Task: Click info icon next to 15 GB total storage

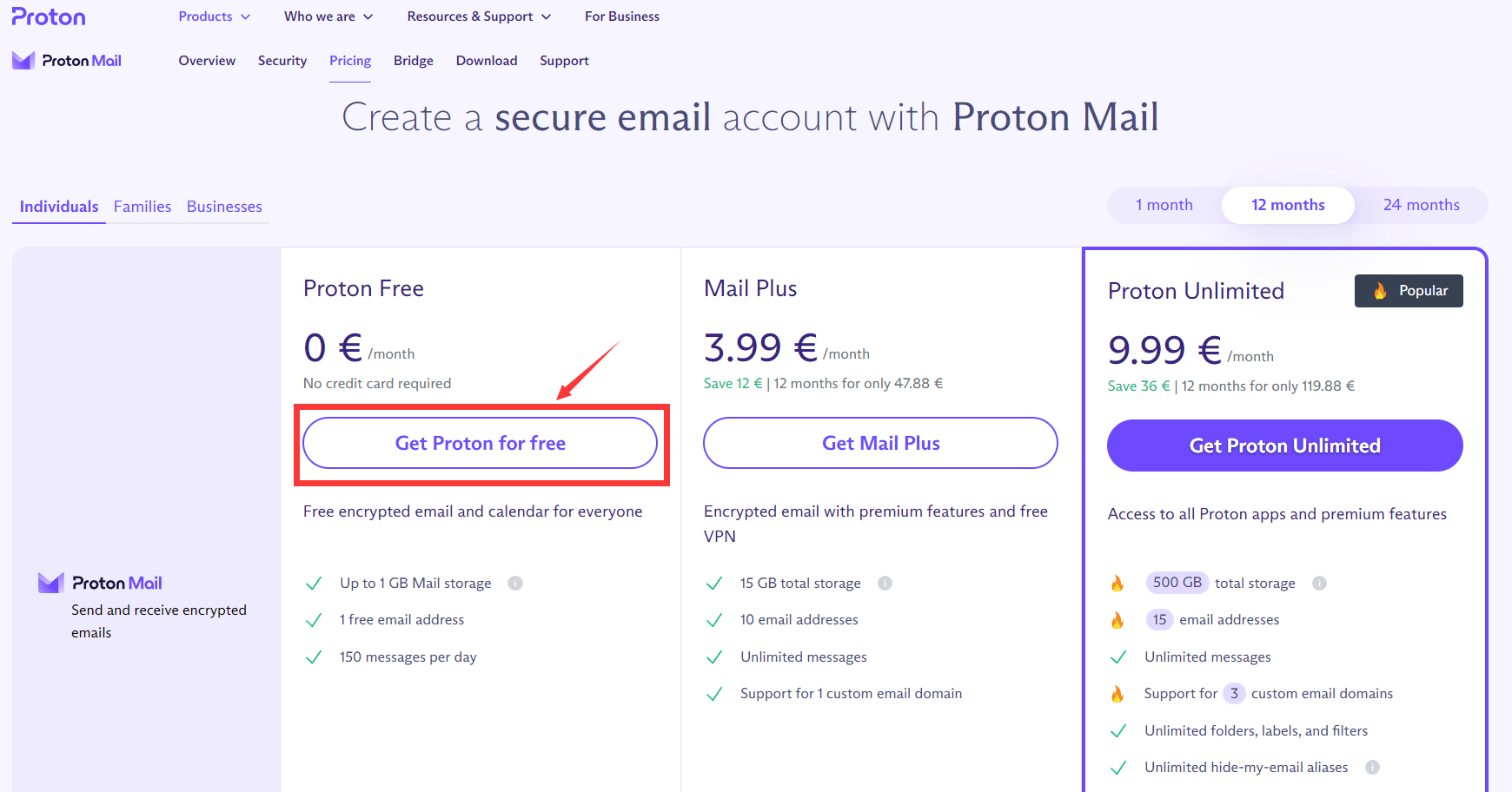Action: [885, 584]
